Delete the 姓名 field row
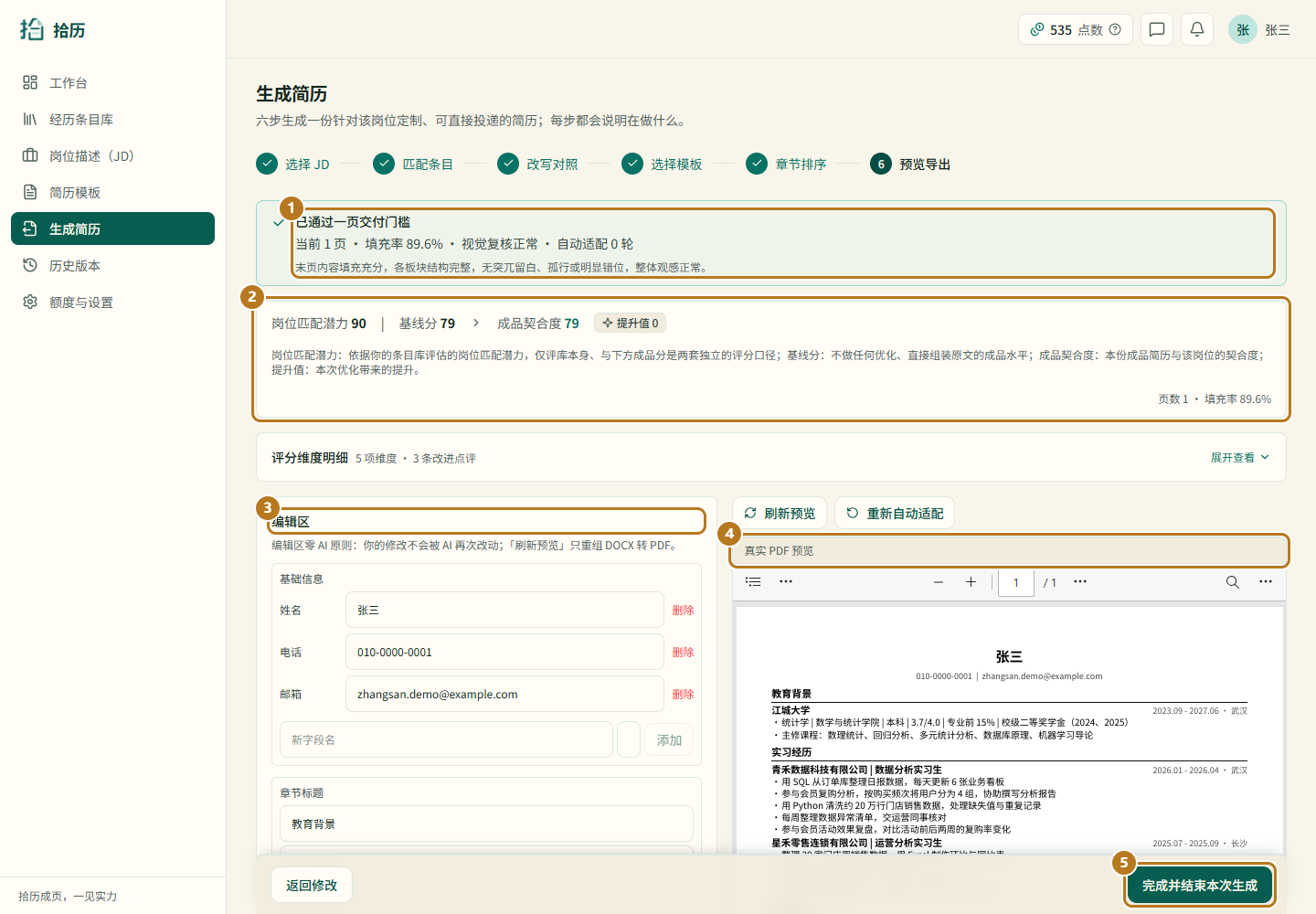The height and width of the screenshot is (914, 1316). coord(683,610)
